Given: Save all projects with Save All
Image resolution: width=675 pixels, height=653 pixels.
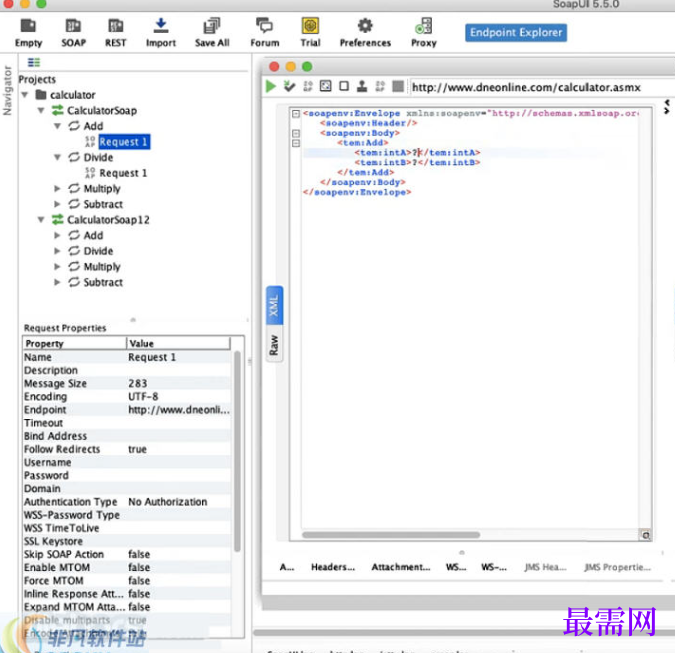Looking at the screenshot, I should click(x=212, y=33).
